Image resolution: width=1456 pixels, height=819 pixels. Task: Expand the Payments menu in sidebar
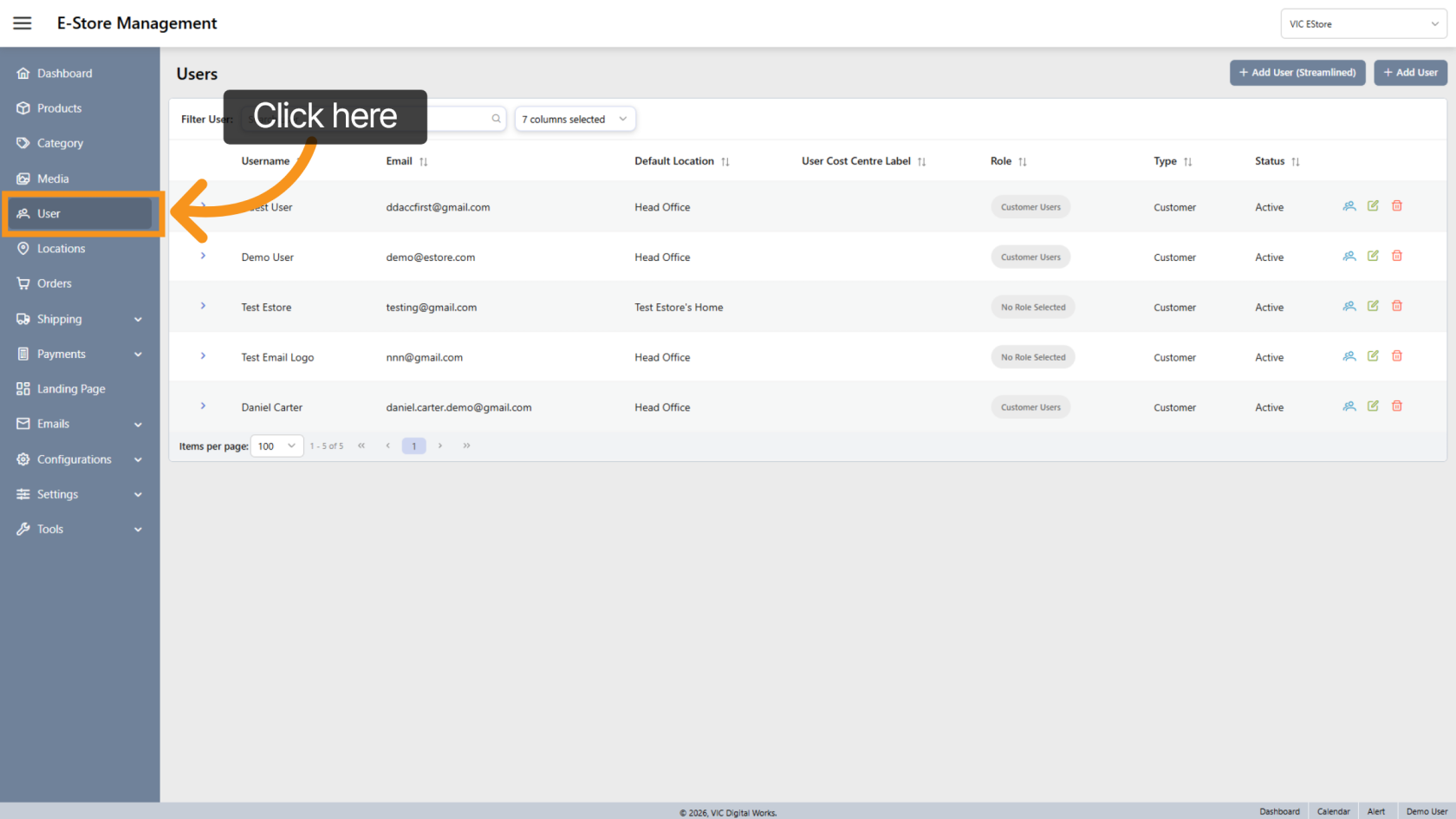point(62,354)
